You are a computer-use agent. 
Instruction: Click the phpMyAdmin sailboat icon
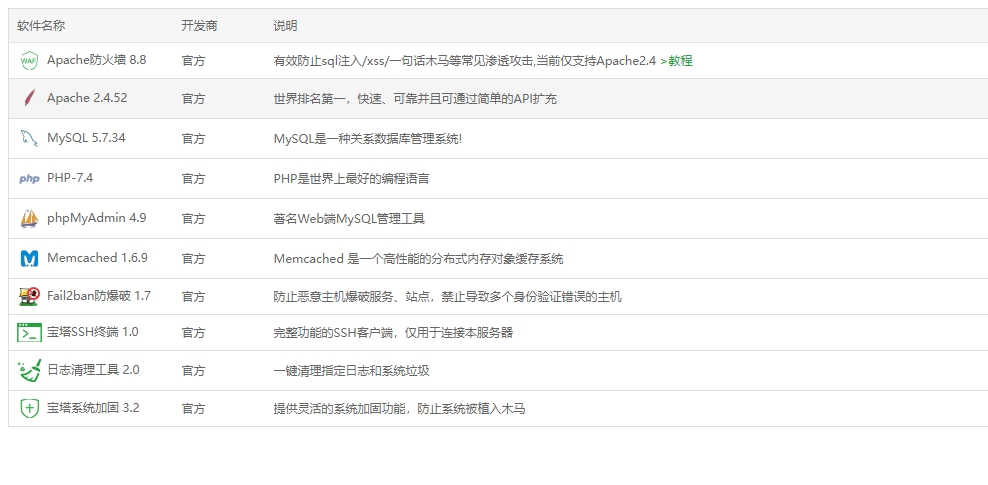(x=29, y=218)
